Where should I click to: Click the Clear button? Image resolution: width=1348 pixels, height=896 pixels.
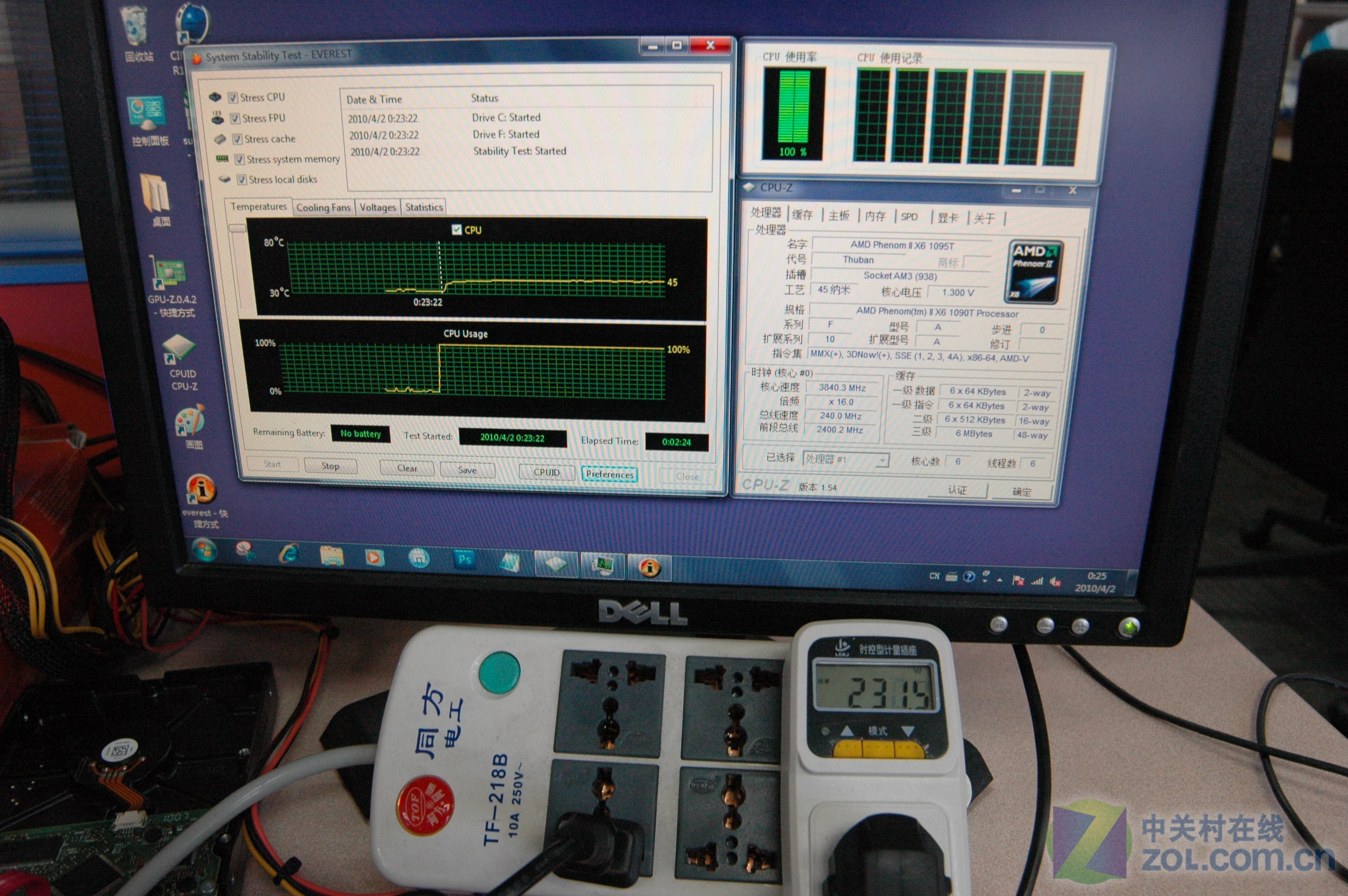pyautogui.click(x=407, y=468)
